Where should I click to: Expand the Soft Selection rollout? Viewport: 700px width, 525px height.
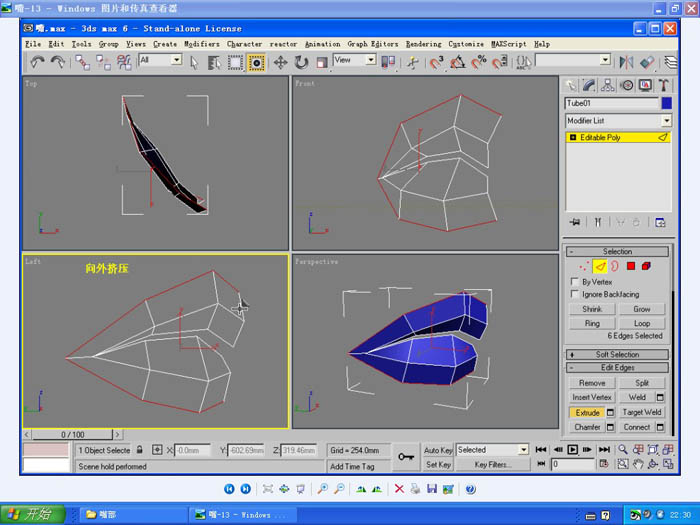point(617,354)
